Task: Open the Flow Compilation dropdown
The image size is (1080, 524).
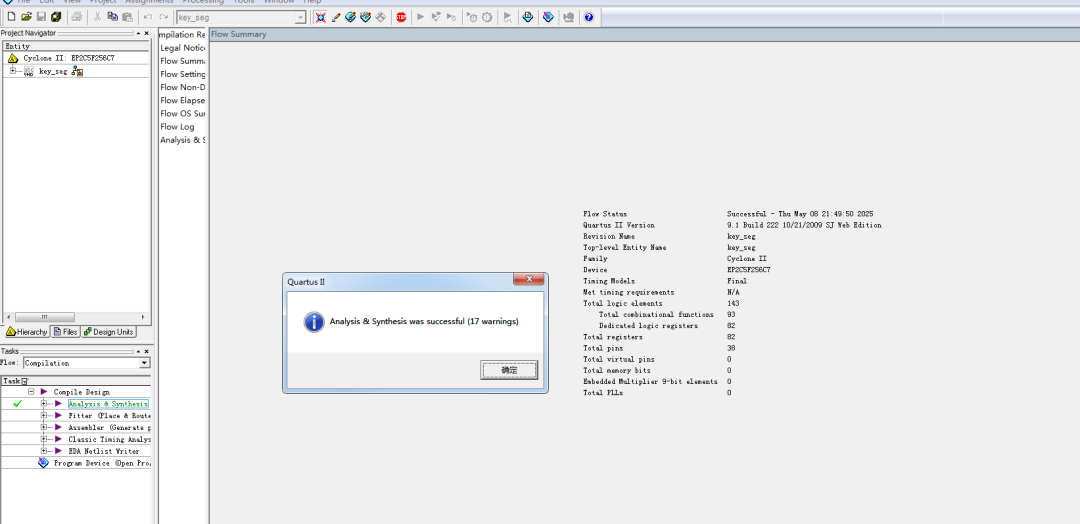Action: 144,363
